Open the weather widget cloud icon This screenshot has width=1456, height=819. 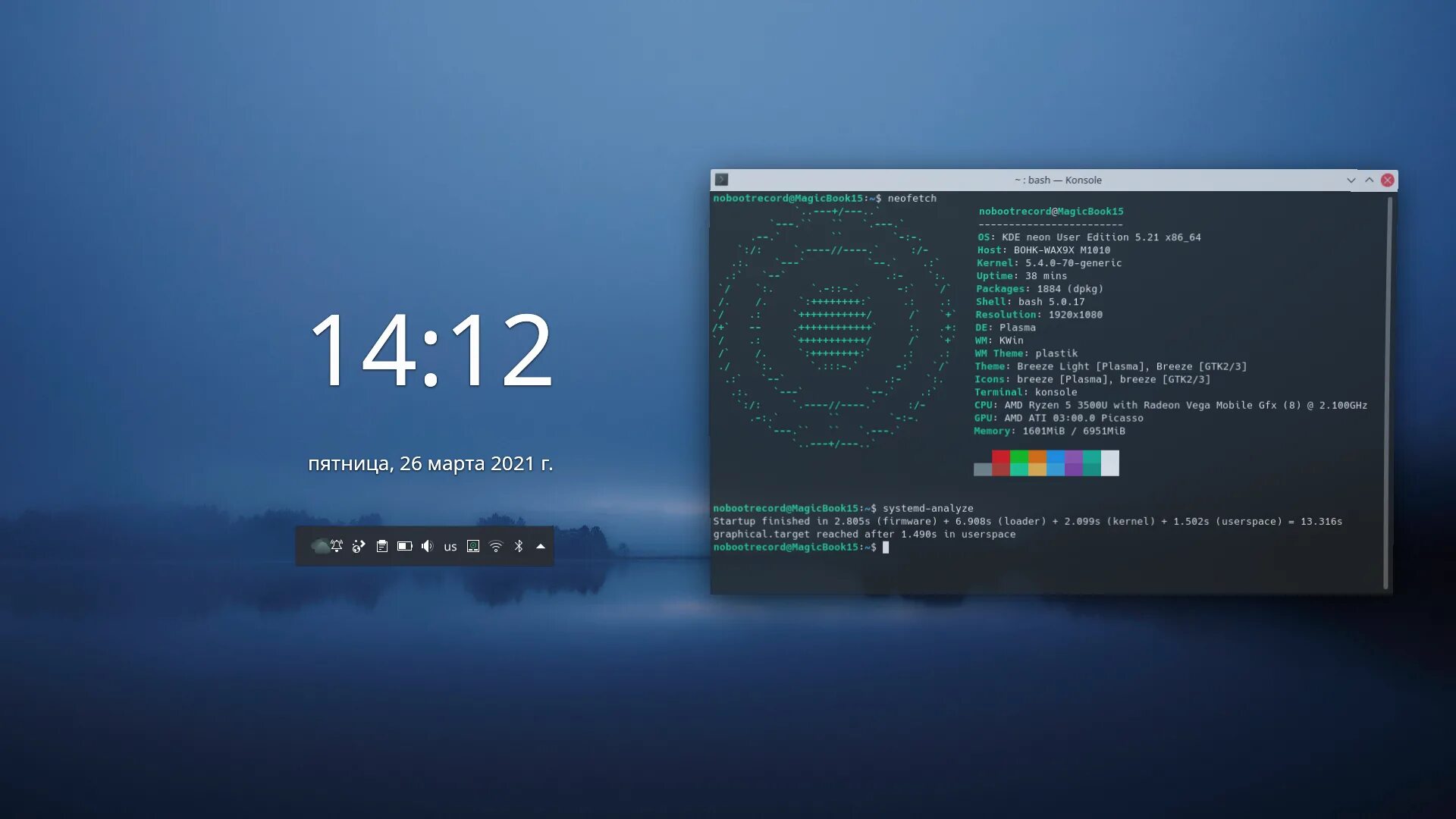pos(319,546)
